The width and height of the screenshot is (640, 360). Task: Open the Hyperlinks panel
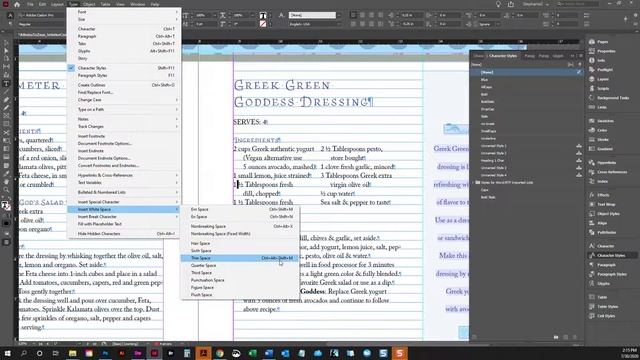click(x=602, y=162)
